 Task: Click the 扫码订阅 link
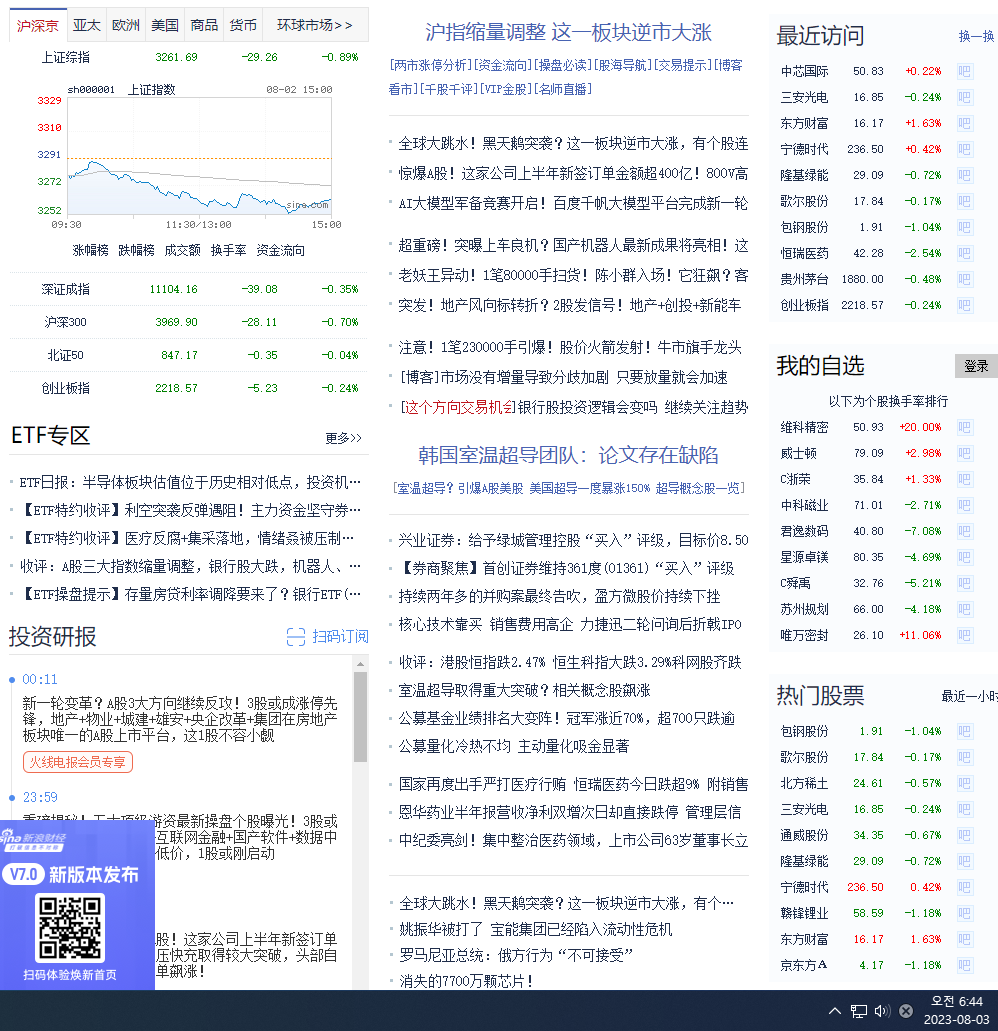coord(340,636)
